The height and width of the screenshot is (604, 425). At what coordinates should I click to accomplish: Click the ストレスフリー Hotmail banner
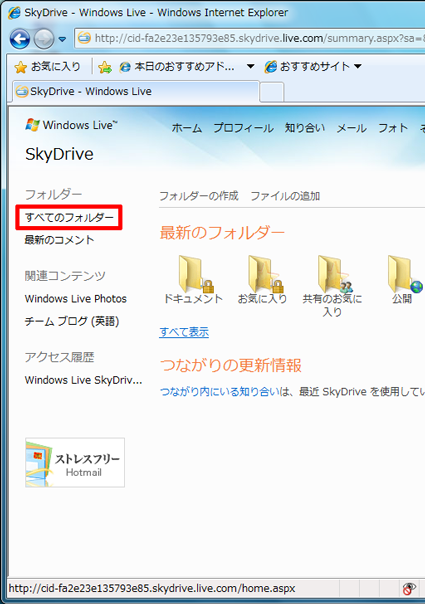[x=75, y=462]
